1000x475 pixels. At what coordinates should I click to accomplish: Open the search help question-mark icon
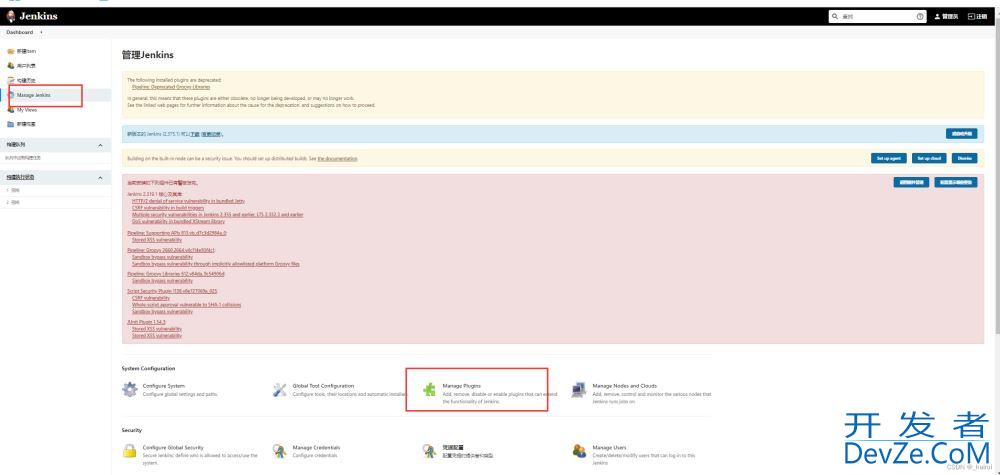(x=920, y=17)
